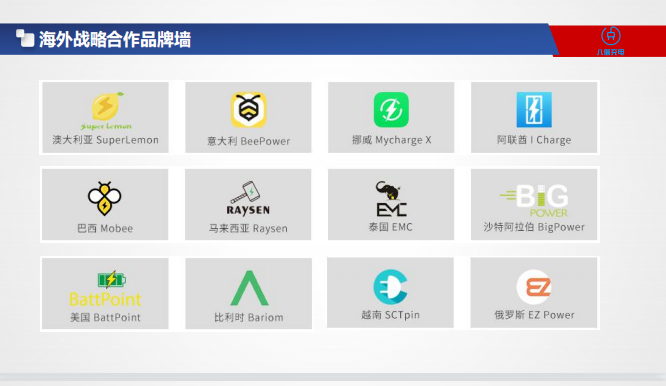Click the charger logo in red header
The height and width of the screenshot is (386, 666).
(x=611, y=41)
